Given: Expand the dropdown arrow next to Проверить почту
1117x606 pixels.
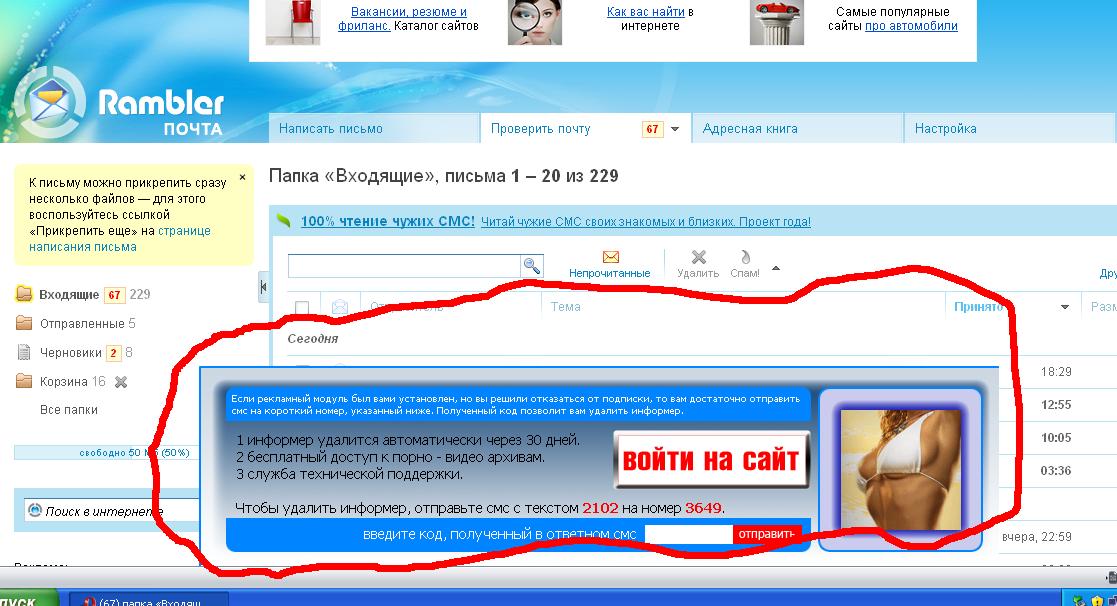Looking at the screenshot, I should click(675, 129).
